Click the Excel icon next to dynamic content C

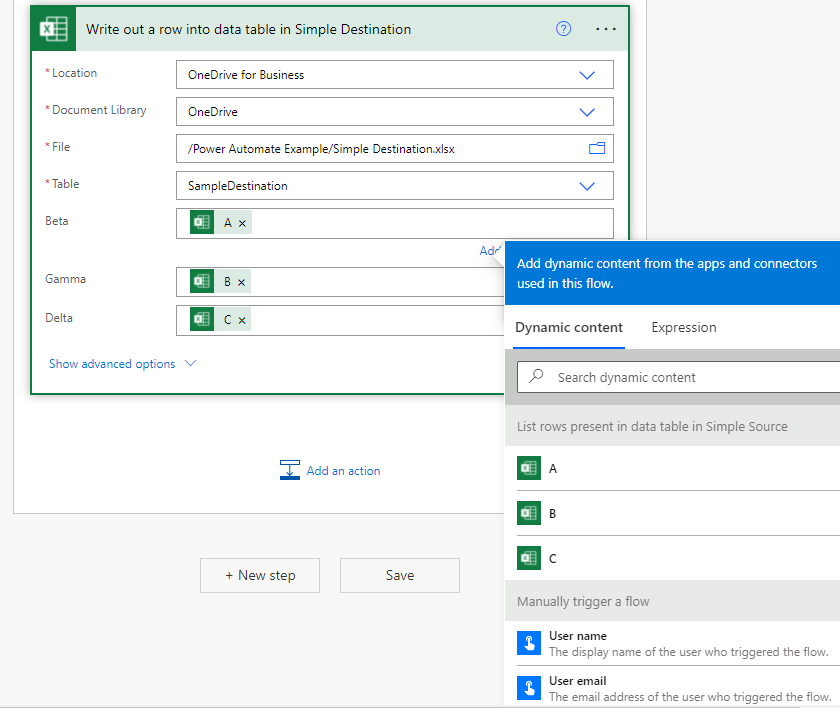click(529, 558)
